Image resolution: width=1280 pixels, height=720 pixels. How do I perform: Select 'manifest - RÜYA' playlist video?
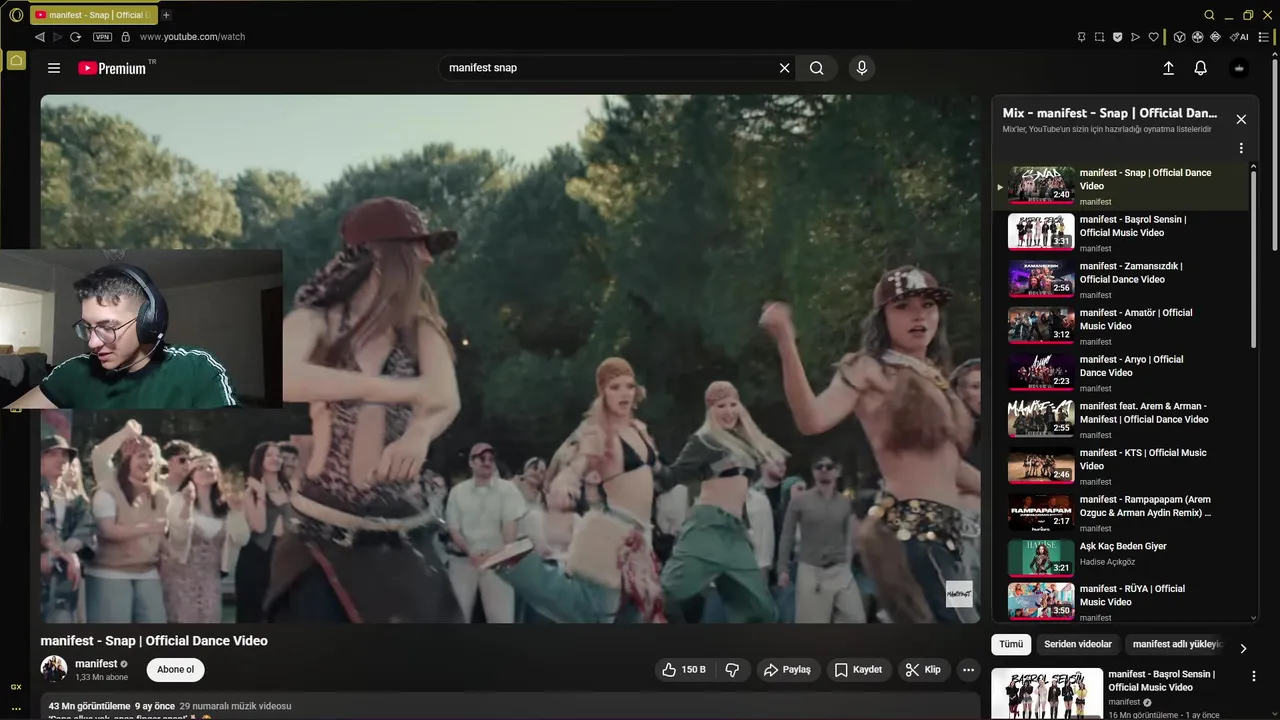pyautogui.click(x=1120, y=602)
